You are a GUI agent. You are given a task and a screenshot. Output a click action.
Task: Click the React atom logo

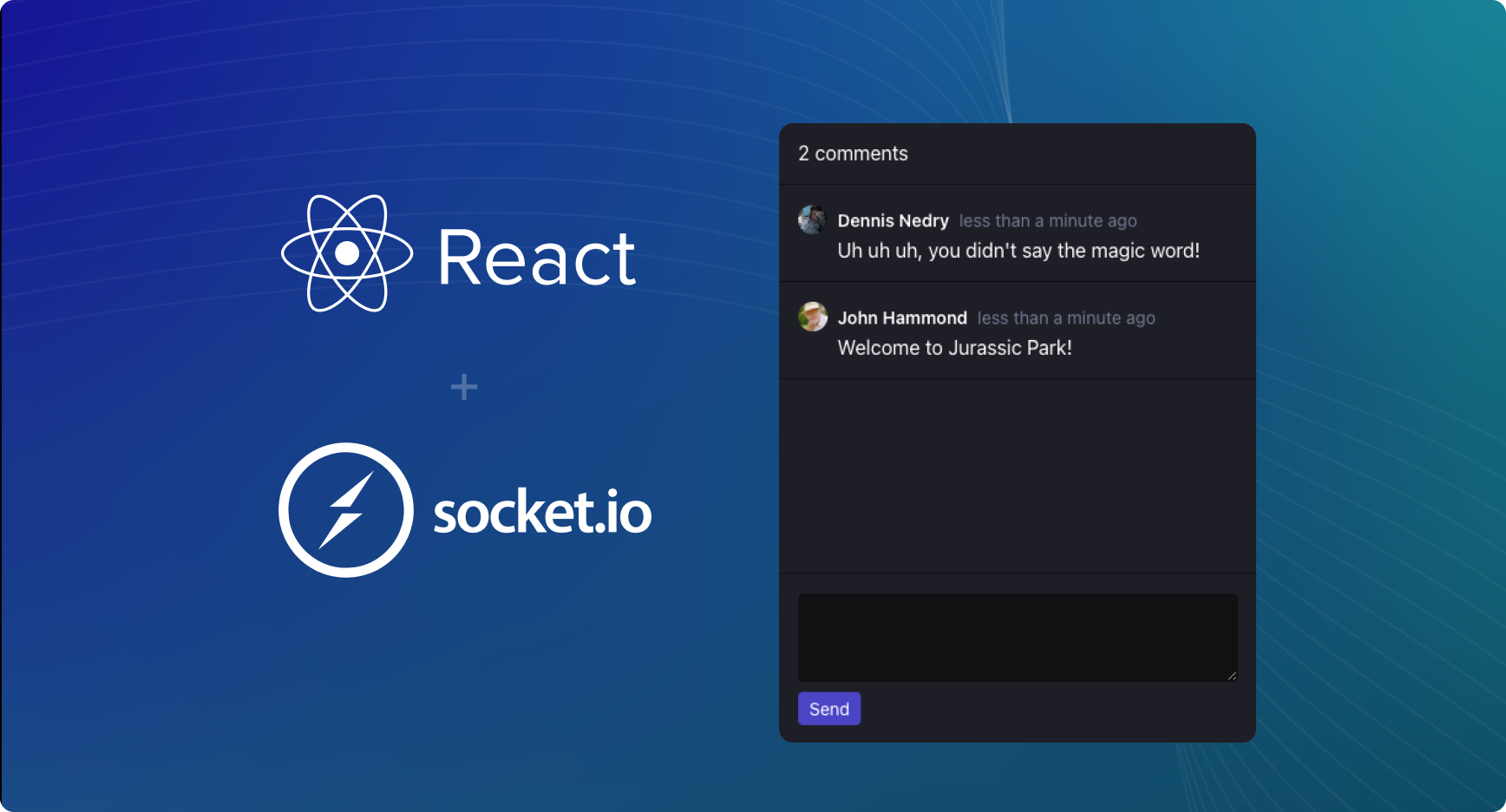pyautogui.click(x=347, y=253)
